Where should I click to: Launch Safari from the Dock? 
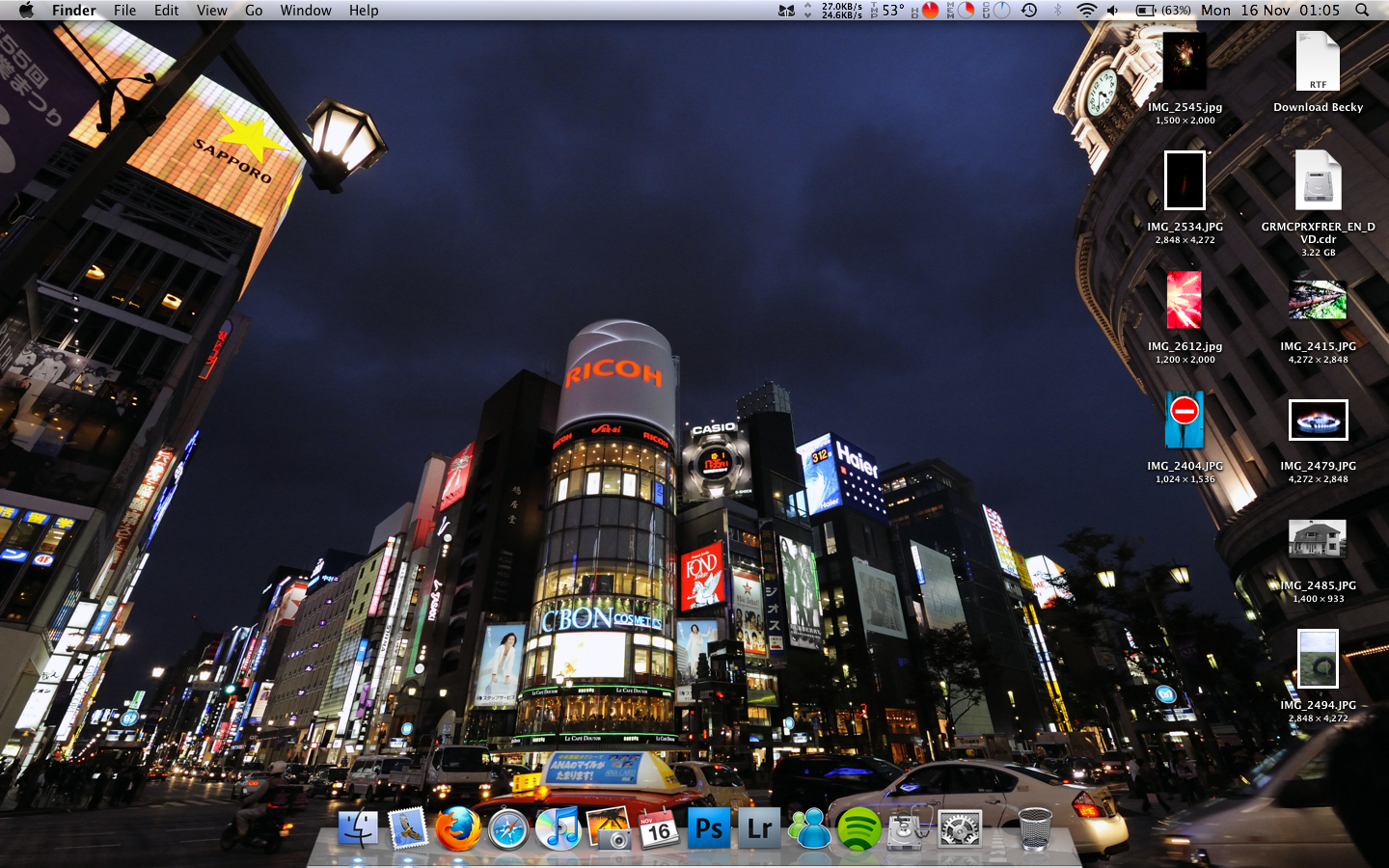pos(508,829)
